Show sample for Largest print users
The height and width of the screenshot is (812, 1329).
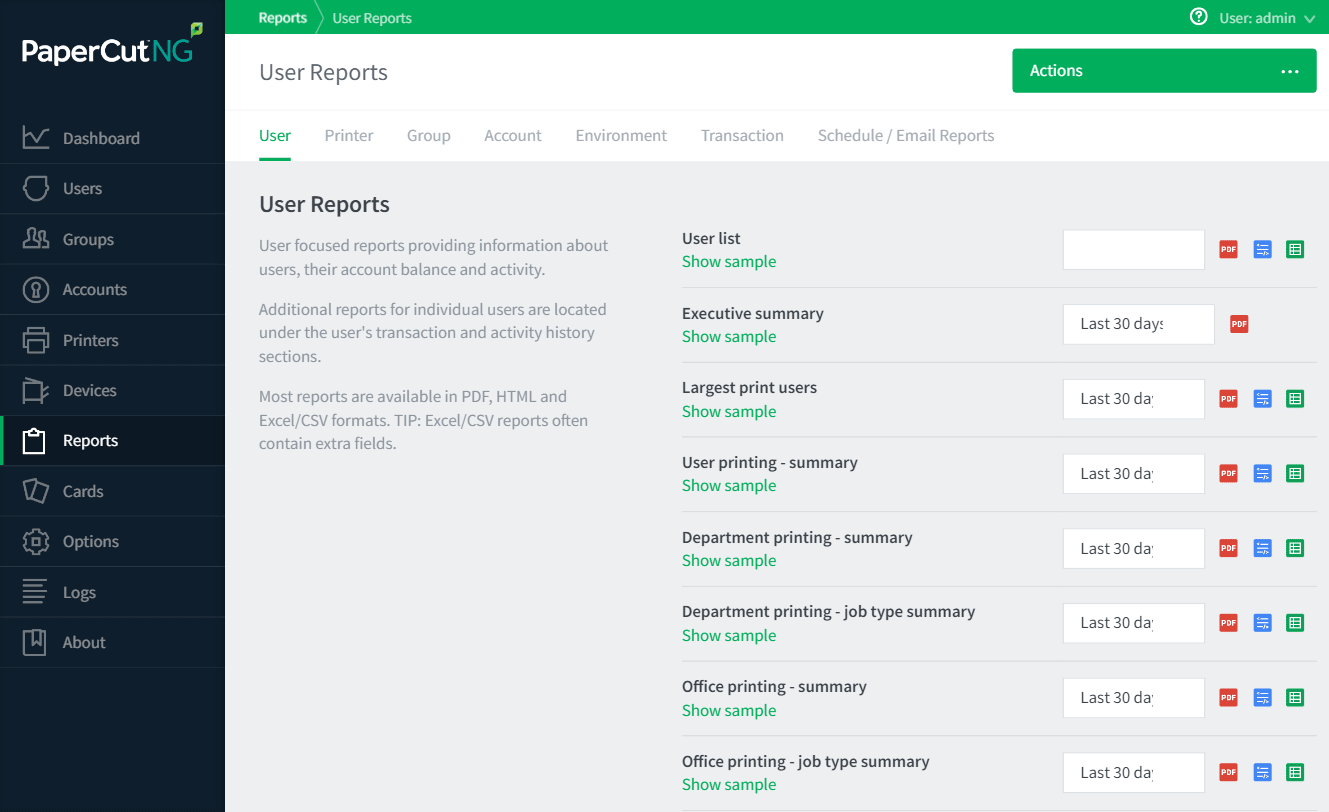(729, 412)
